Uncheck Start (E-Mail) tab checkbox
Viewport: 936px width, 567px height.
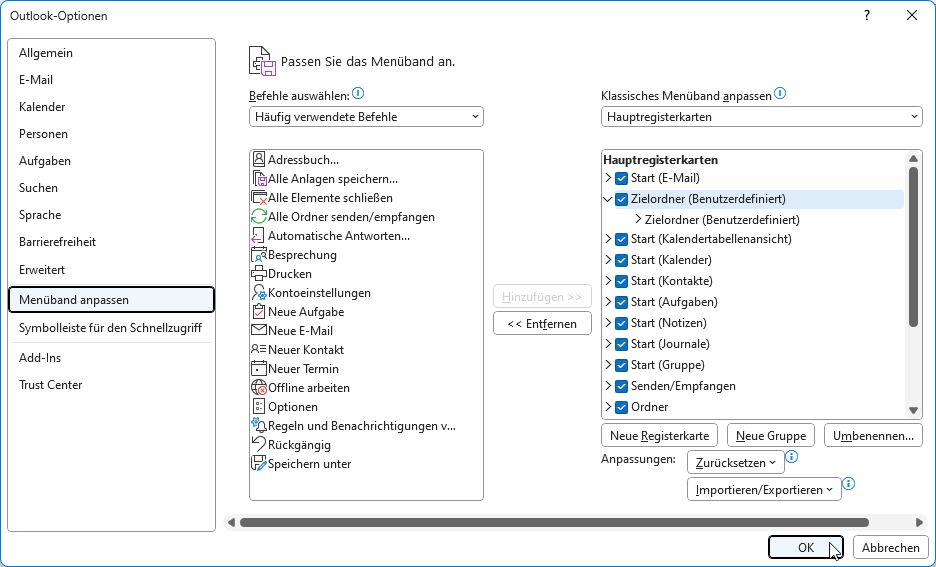pos(621,178)
